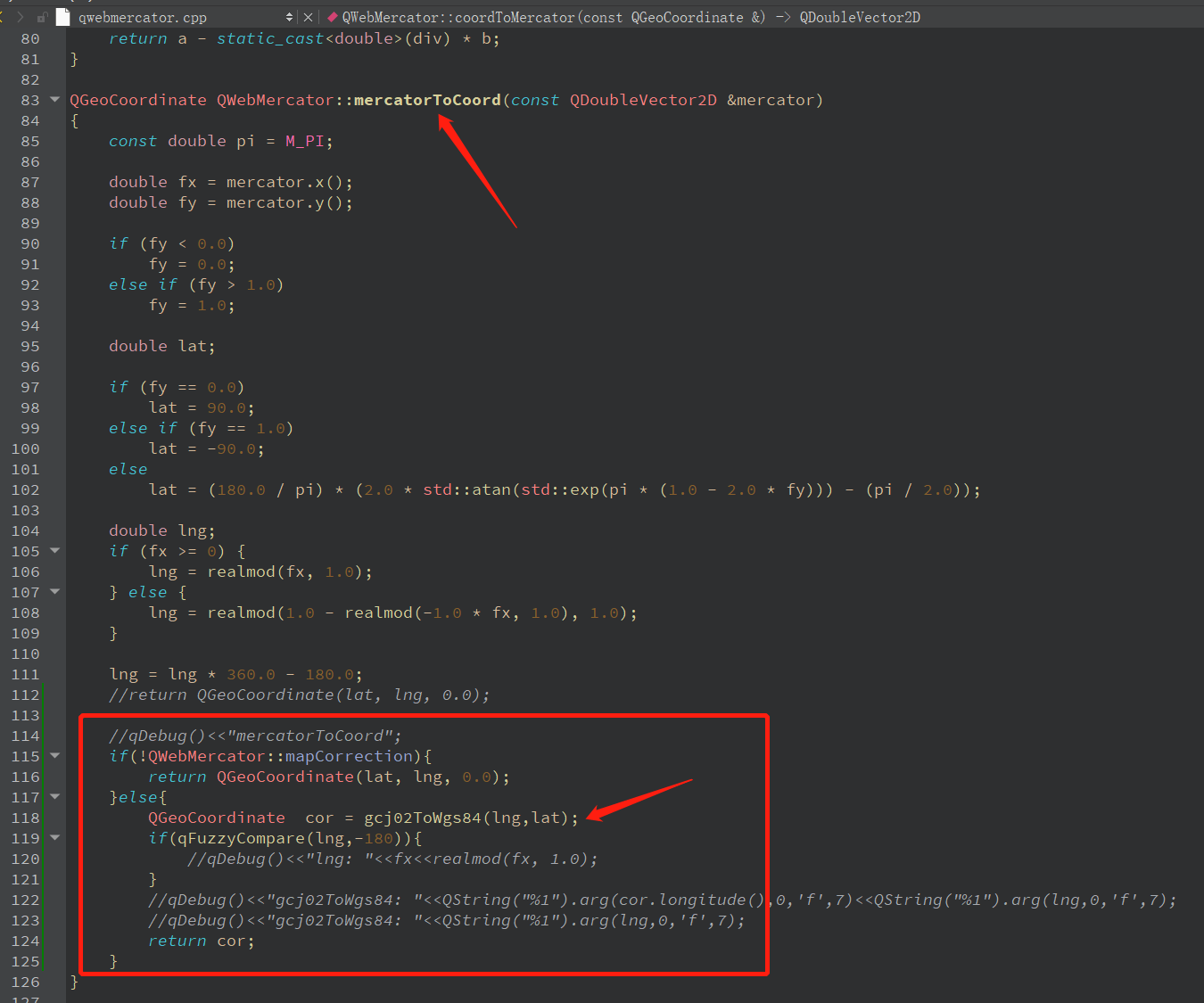Collapse the mercatorToCoord function at line 83
The height and width of the screenshot is (1003, 1204).
pos(54,100)
